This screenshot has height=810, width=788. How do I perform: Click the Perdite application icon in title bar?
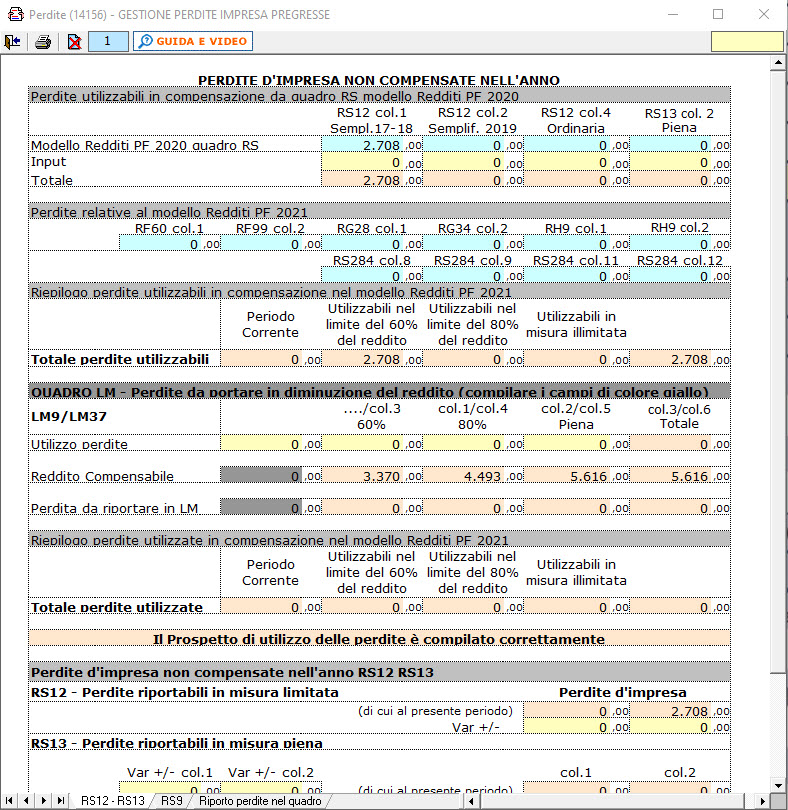click(15, 14)
